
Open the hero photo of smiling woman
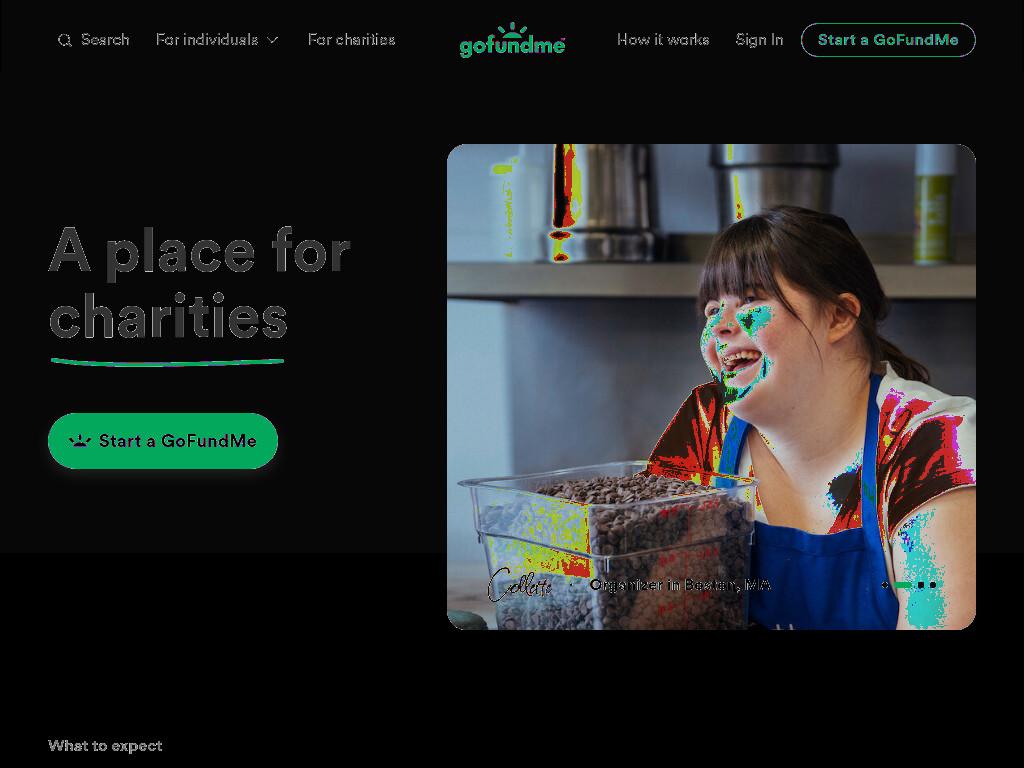tap(711, 387)
